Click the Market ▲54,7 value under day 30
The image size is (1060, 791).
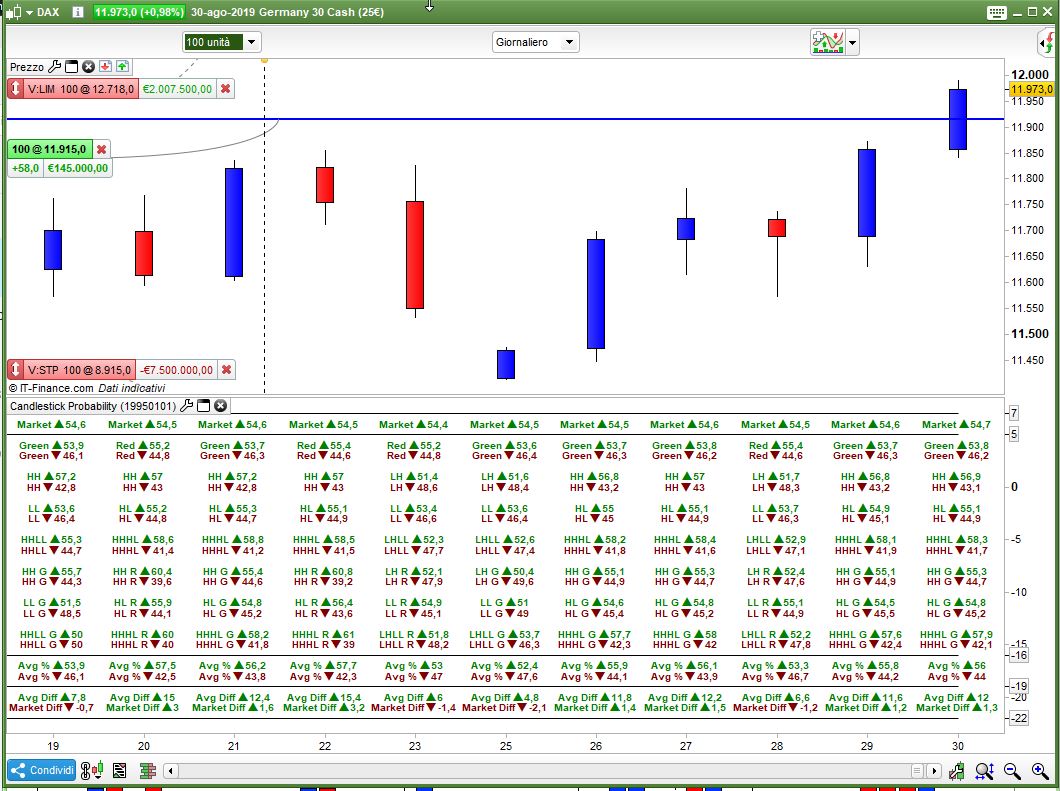point(957,425)
